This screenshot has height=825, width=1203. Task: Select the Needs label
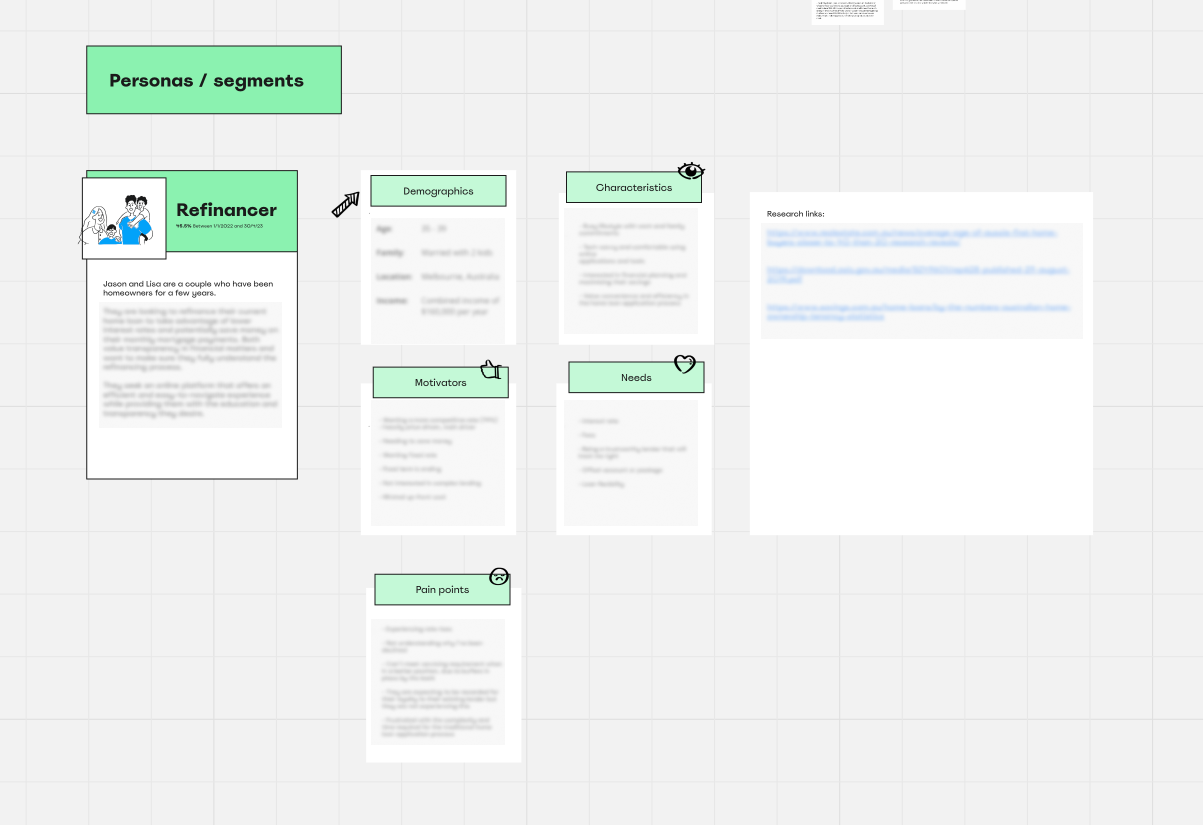(636, 377)
